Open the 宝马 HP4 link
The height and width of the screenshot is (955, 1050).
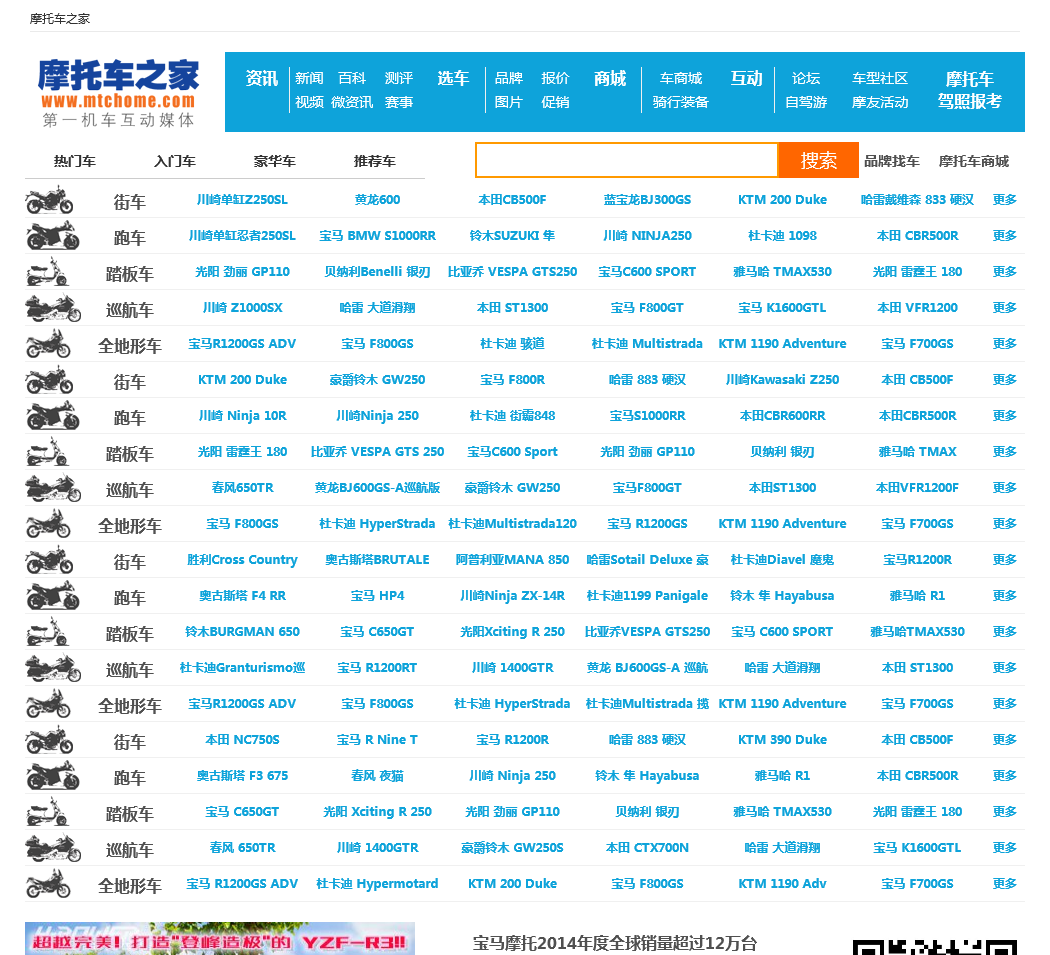tap(378, 596)
